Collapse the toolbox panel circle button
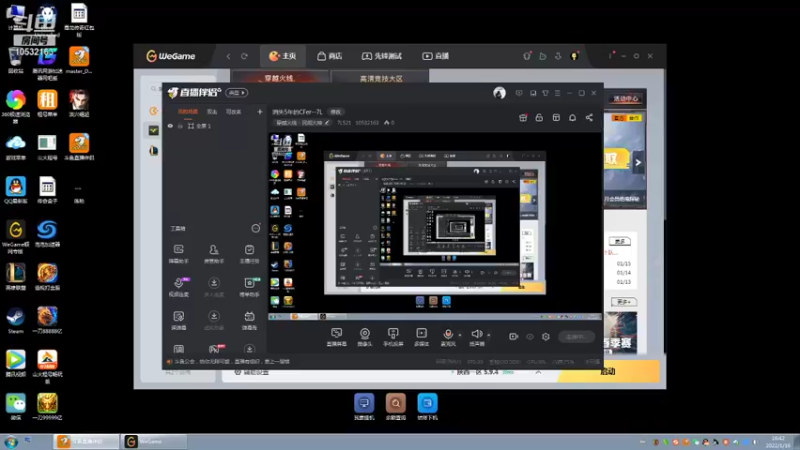This screenshot has width=800, height=450. 256,229
